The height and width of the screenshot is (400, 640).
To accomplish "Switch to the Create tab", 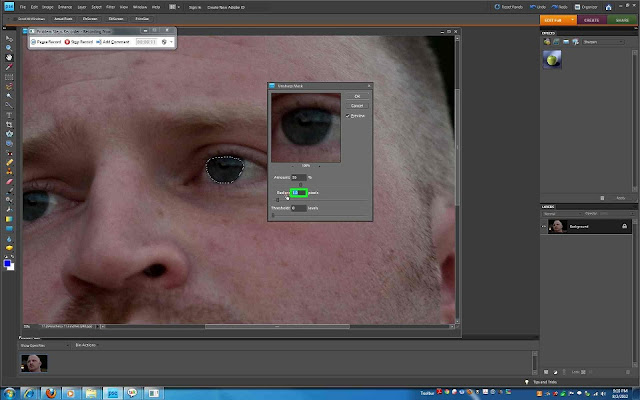I will [x=591, y=20].
